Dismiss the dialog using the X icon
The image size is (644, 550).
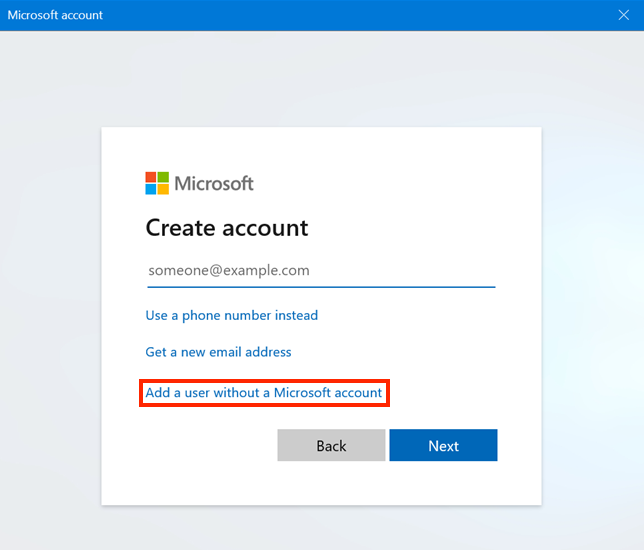[x=623, y=15]
